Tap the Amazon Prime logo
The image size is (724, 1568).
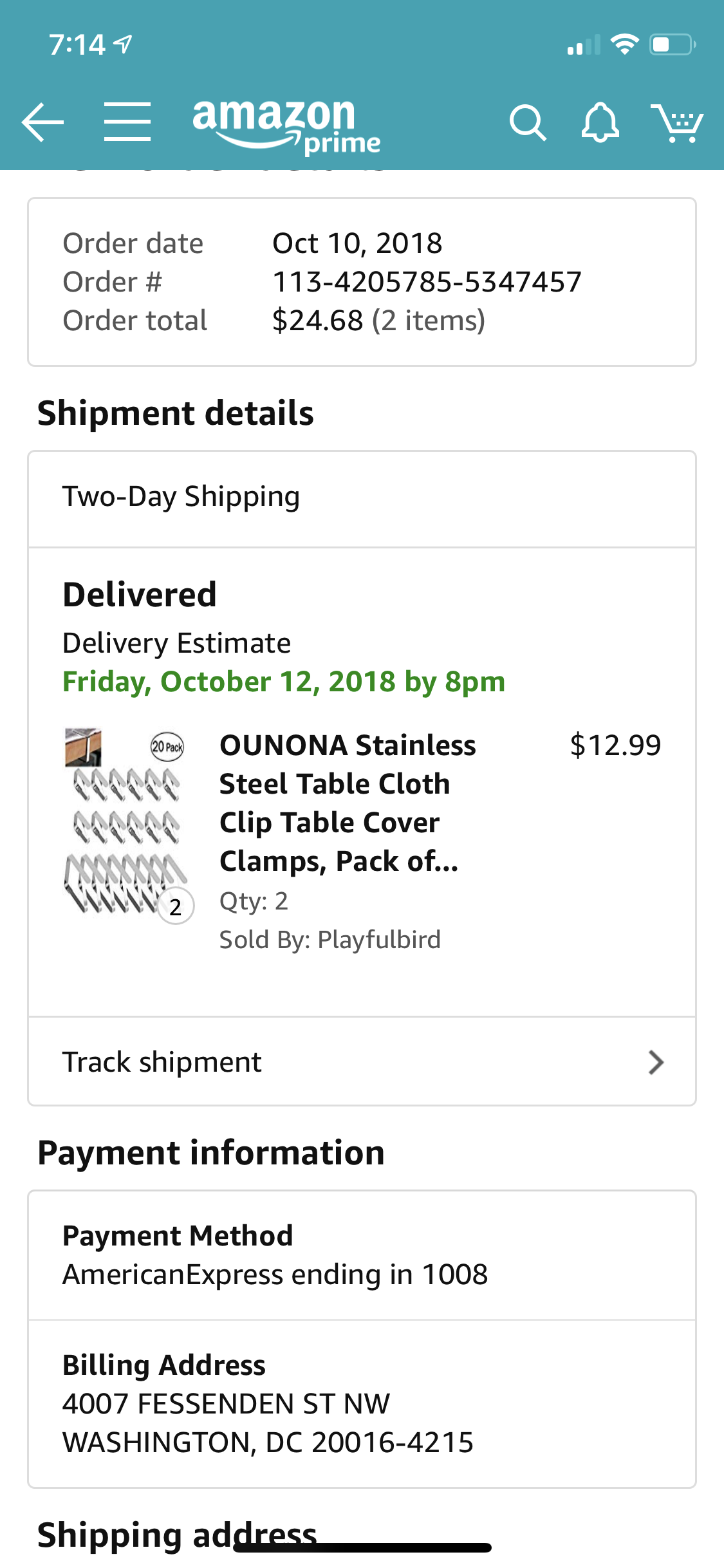point(286,126)
